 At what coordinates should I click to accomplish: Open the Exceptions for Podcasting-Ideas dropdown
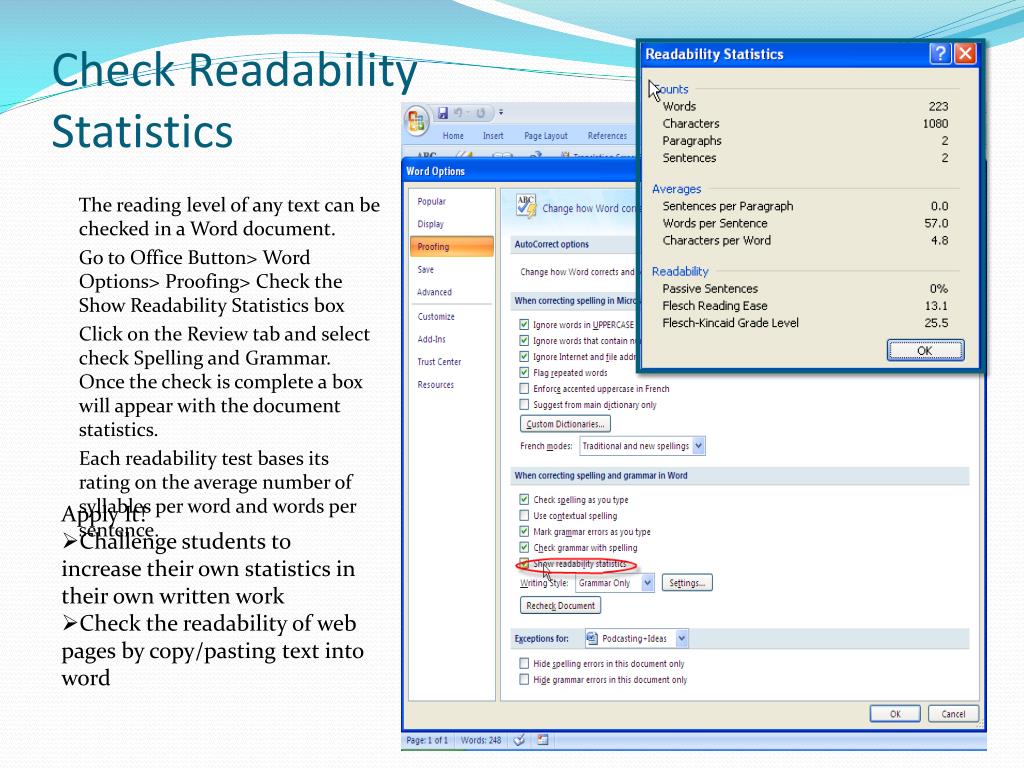(682, 638)
